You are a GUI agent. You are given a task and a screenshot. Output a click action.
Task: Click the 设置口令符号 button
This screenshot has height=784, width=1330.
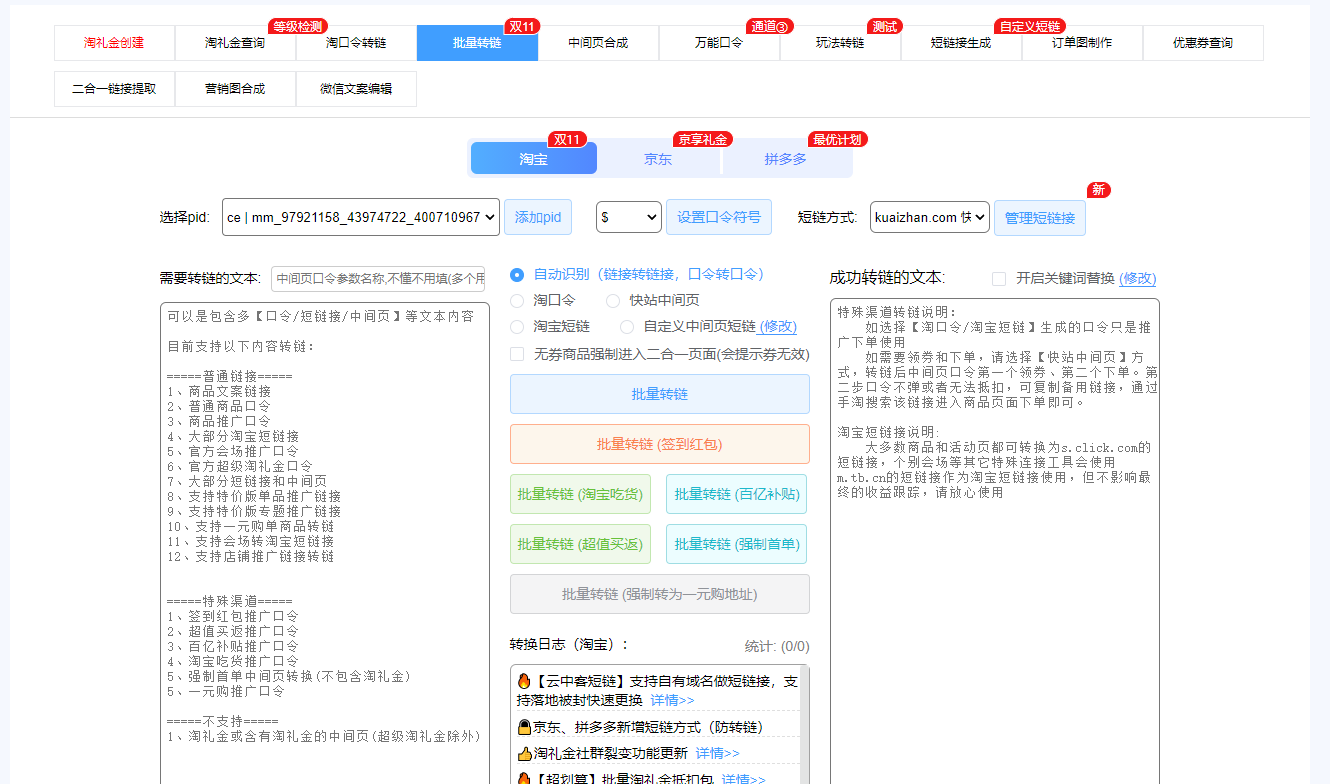[x=719, y=217]
